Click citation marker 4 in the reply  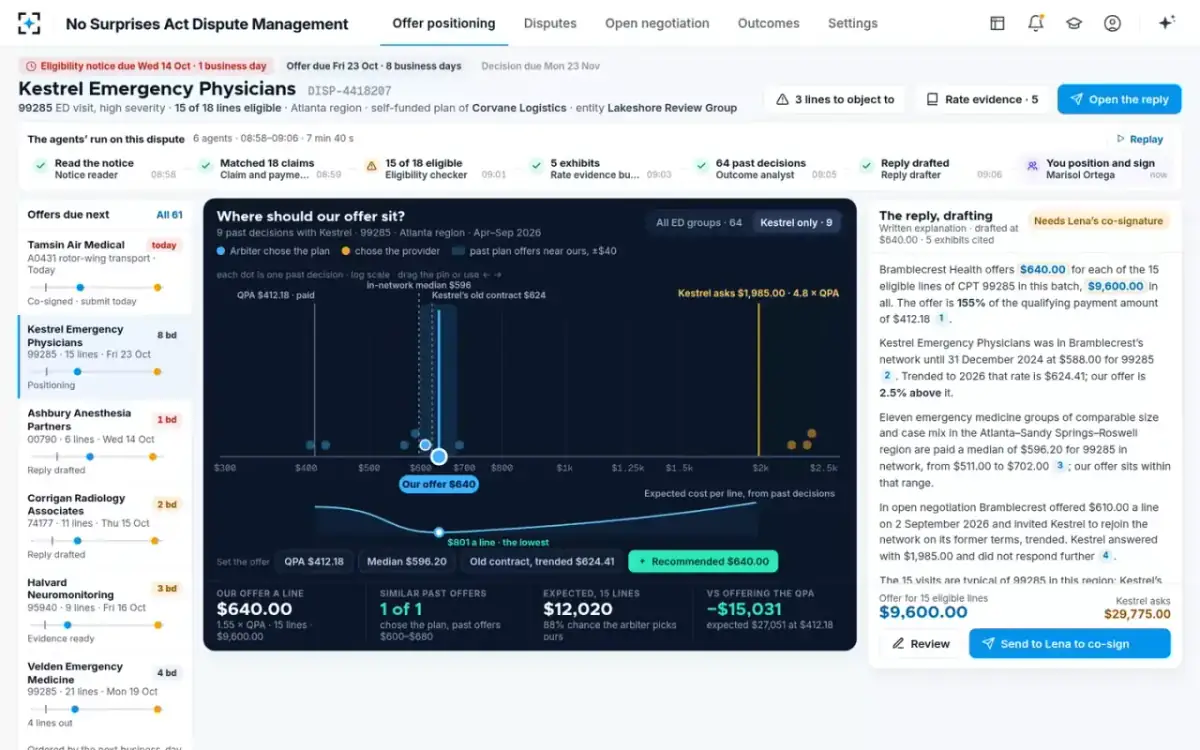(1105, 556)
